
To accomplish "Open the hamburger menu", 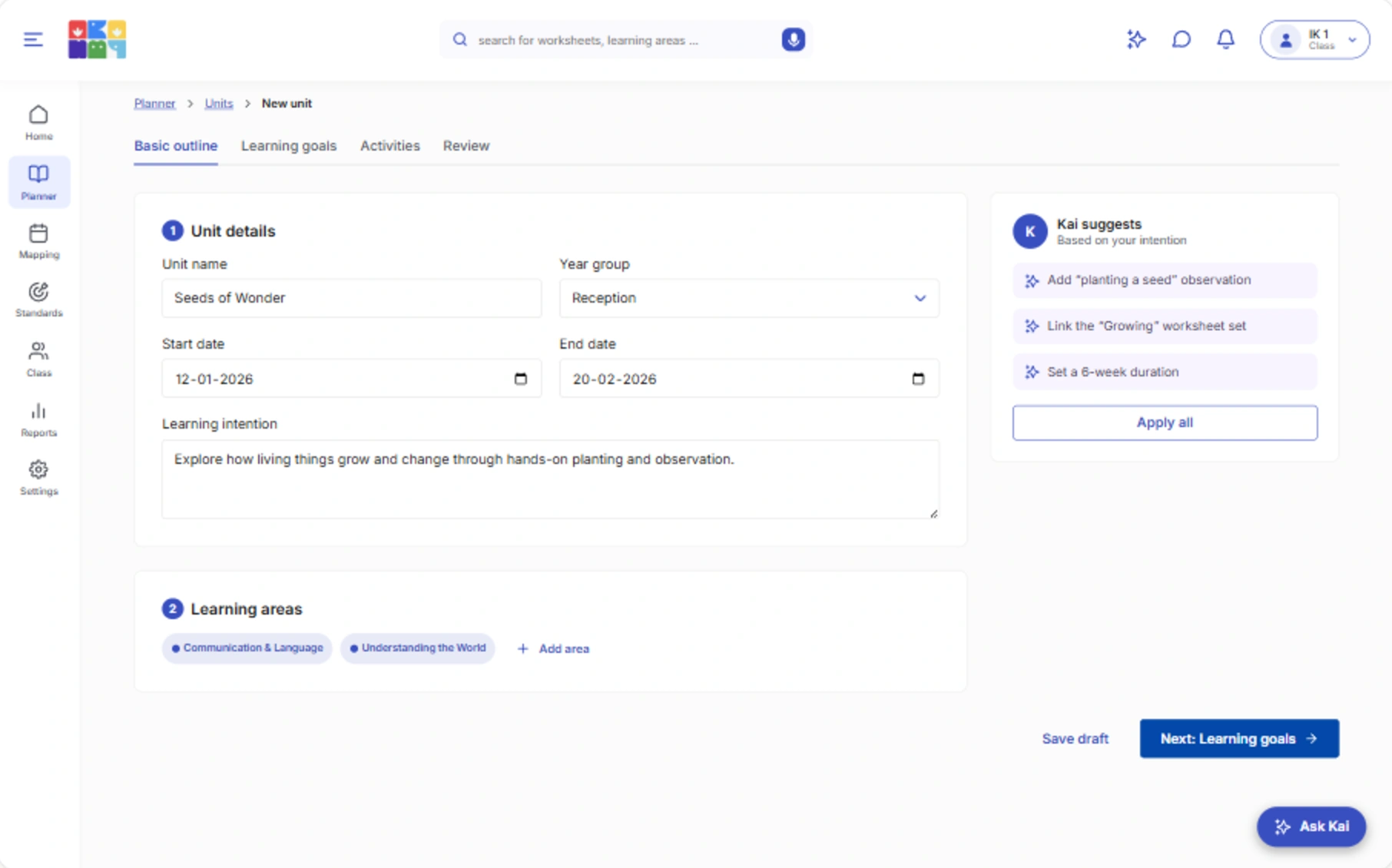I will pyautogui.click(x=33, y=39).
